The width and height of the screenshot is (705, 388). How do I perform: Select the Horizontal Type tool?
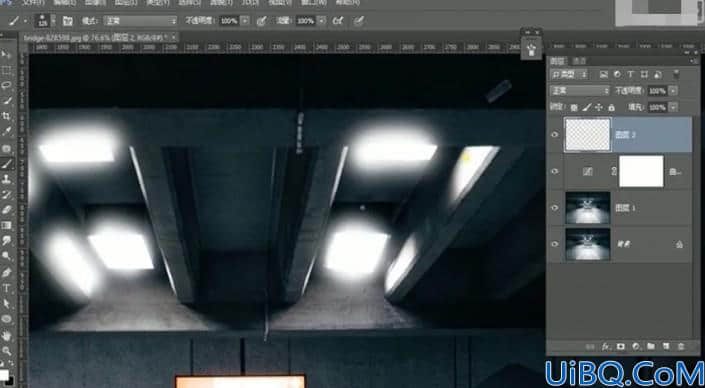coord(6,288)
